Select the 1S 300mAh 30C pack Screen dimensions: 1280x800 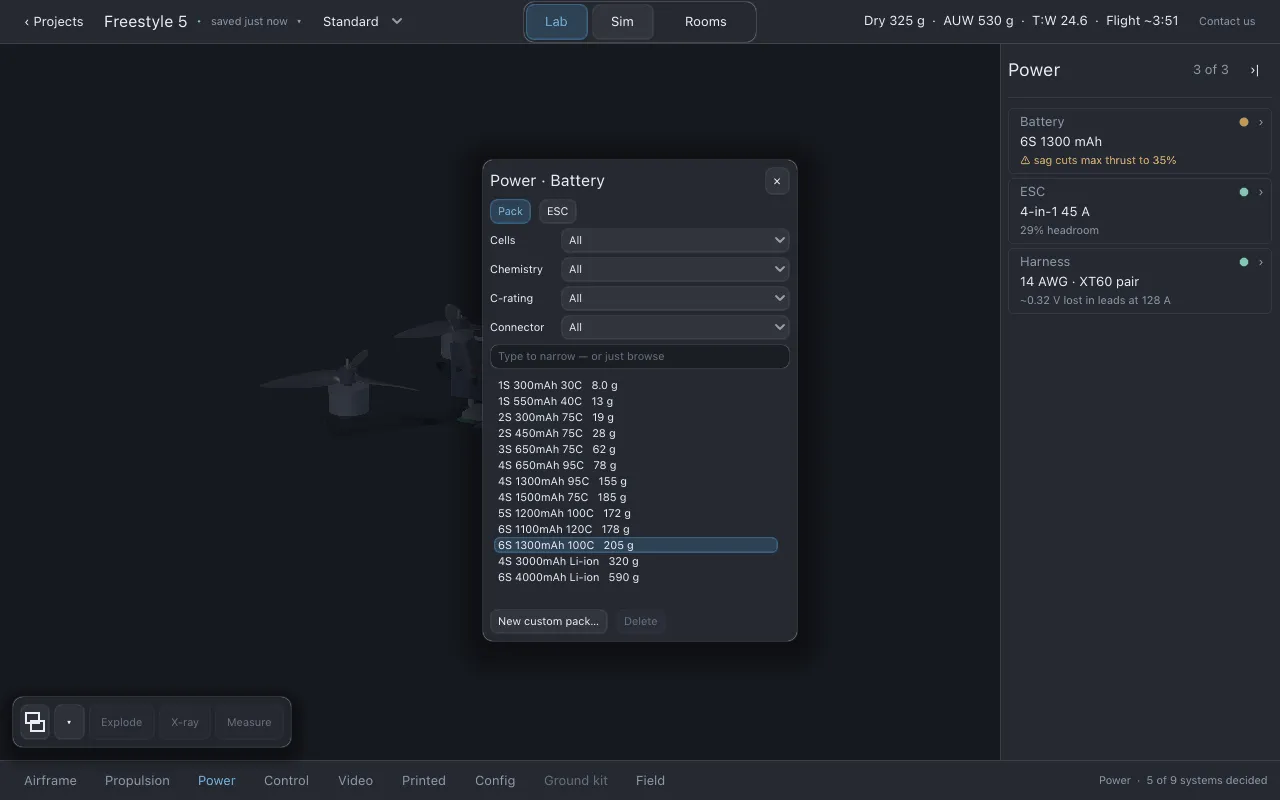636,385
